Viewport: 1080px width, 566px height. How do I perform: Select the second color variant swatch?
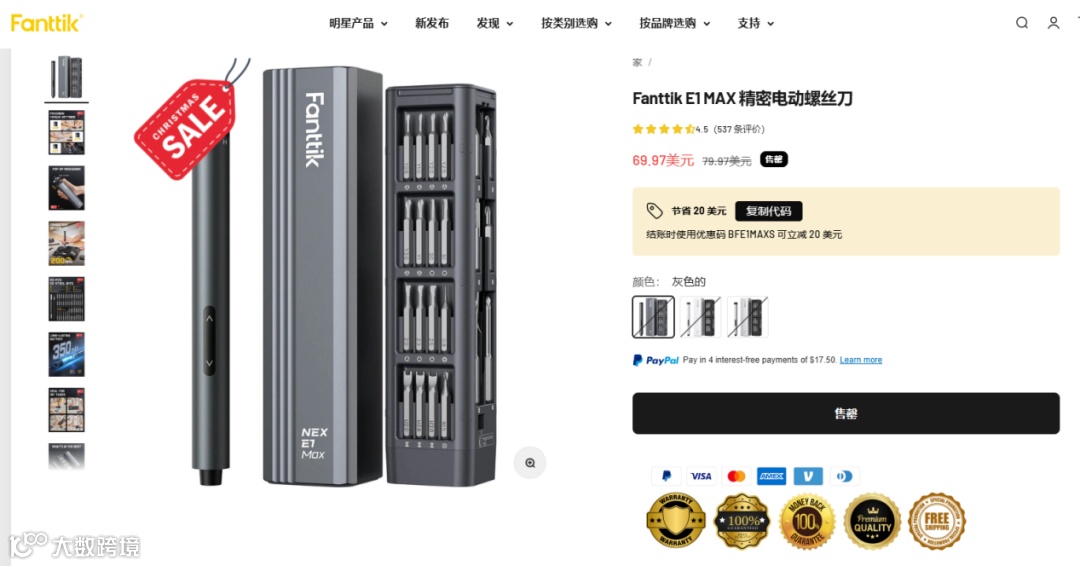tap(700, 317)
